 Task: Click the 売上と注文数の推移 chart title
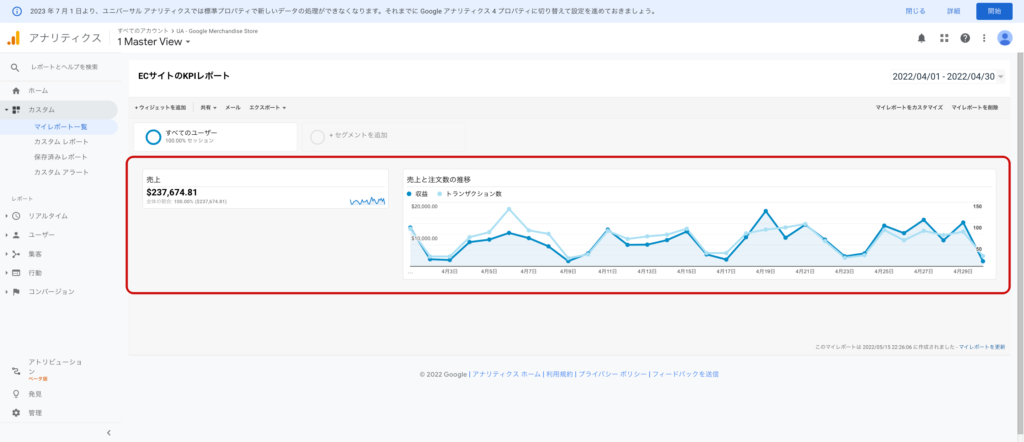[439, 179]
